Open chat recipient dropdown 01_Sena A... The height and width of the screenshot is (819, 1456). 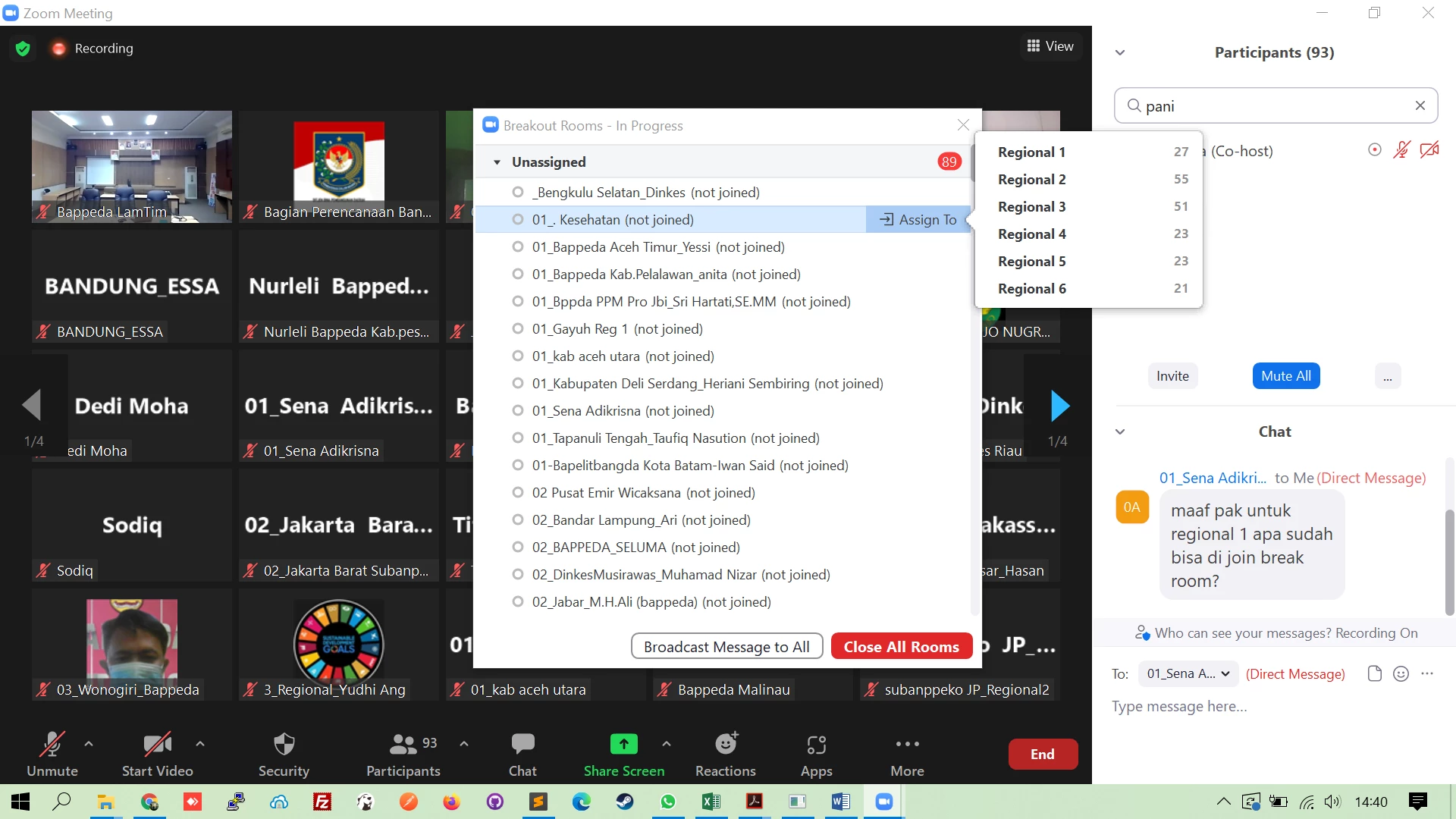click(x=1188, y=673)
